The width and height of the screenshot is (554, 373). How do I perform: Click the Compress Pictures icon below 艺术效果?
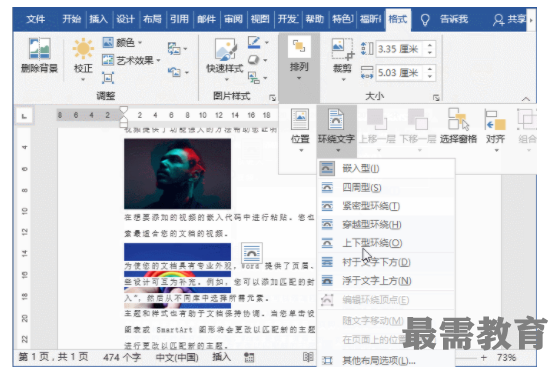tap(108, 77)
